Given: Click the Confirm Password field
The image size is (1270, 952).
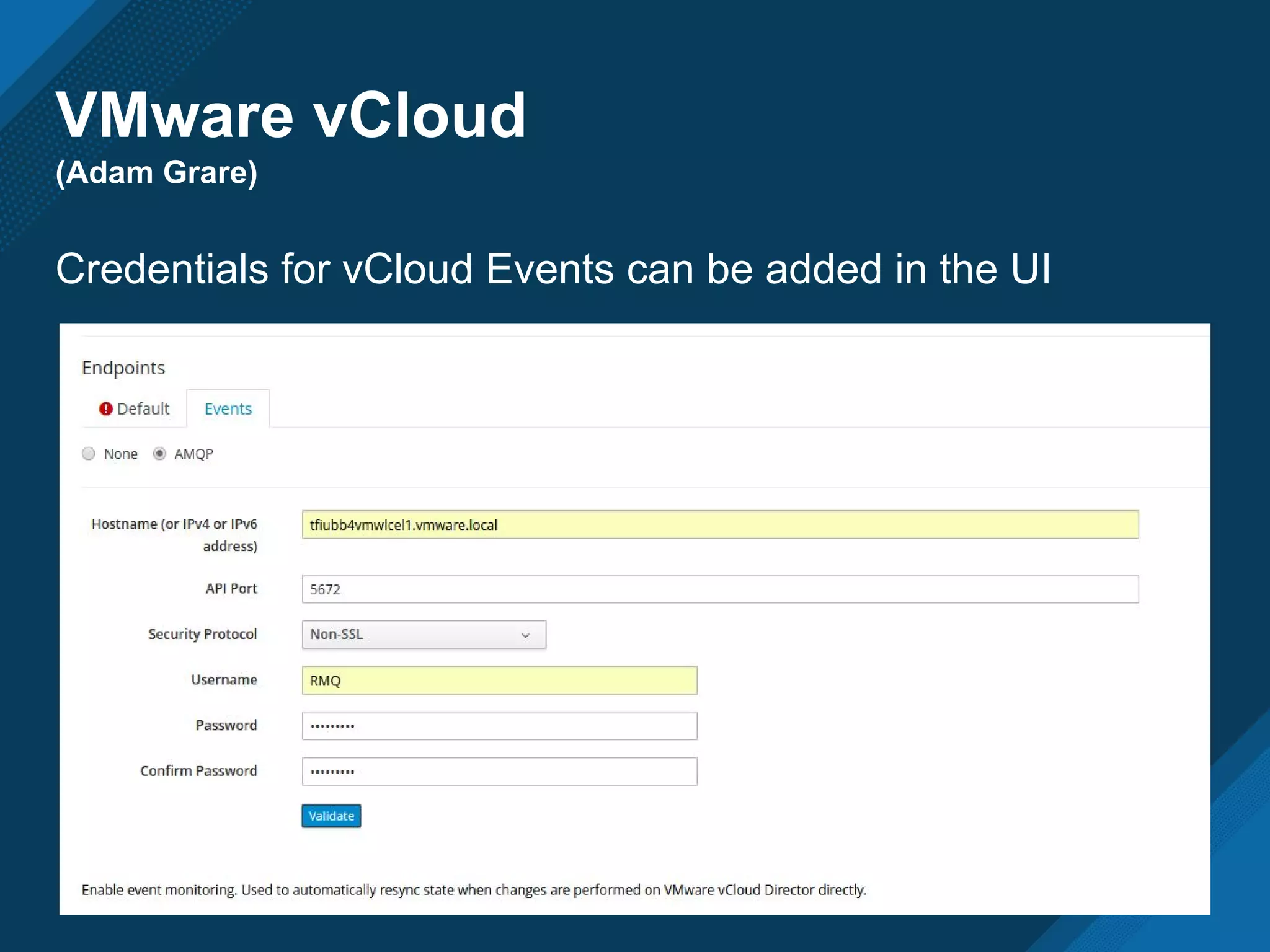Looking at the screenshot, I should click(x=500, y=772).
